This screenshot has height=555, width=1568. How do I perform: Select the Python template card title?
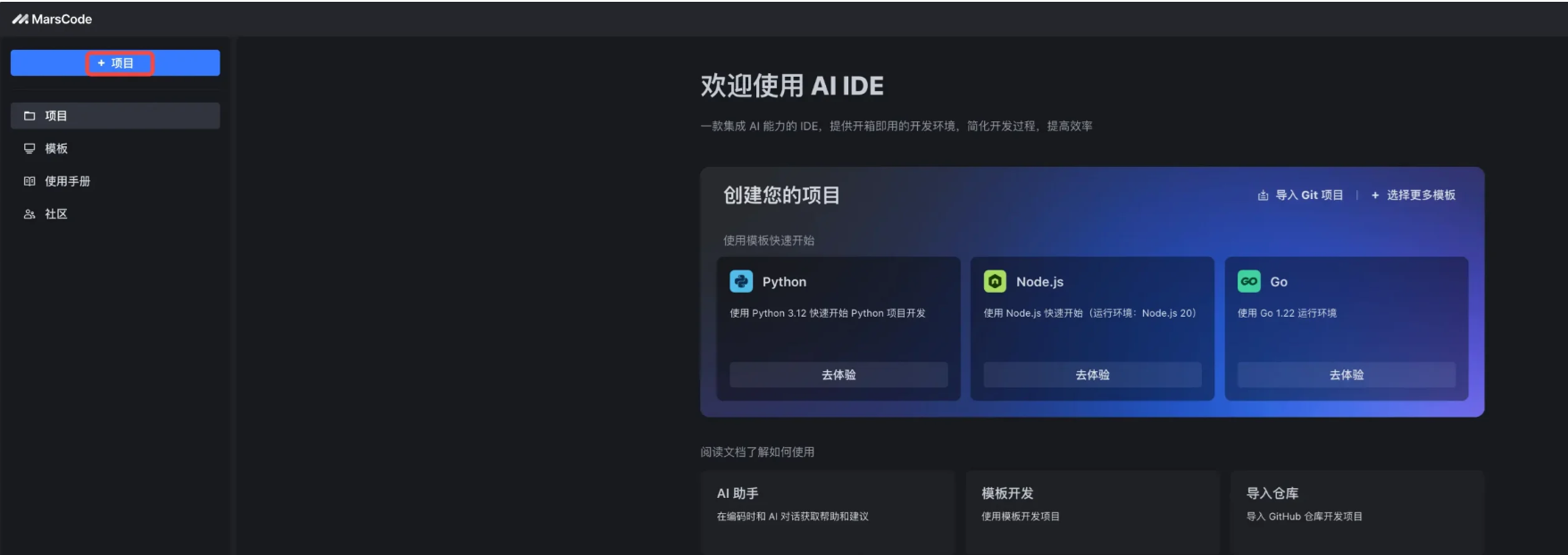click(x=784, y=282)
